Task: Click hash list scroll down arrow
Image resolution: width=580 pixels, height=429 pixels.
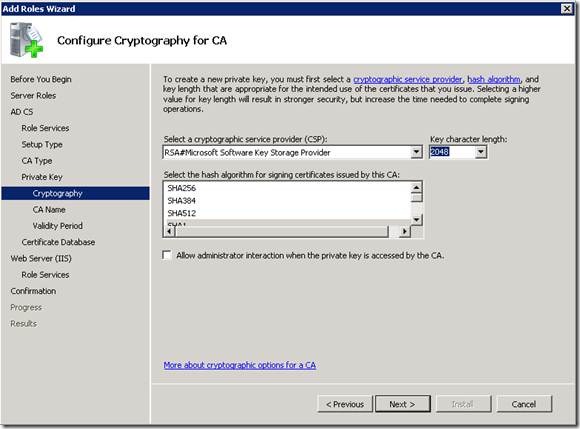Action: [x=417, y=220]
